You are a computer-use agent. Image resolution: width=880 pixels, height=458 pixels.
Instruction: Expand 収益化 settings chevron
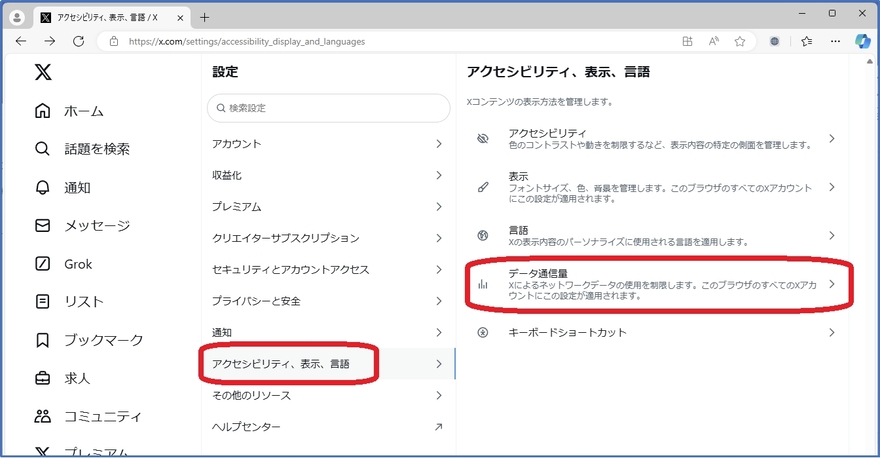coord(439,175)
